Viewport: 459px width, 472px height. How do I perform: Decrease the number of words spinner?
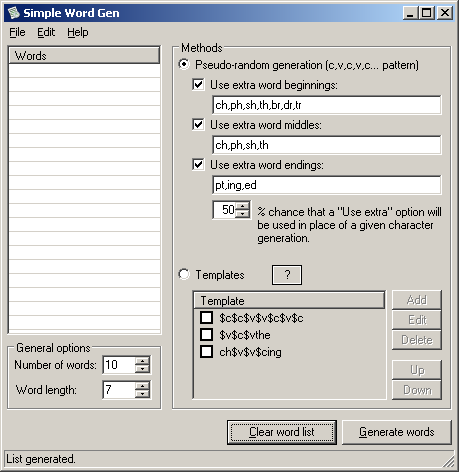click(x=143, y=369)
